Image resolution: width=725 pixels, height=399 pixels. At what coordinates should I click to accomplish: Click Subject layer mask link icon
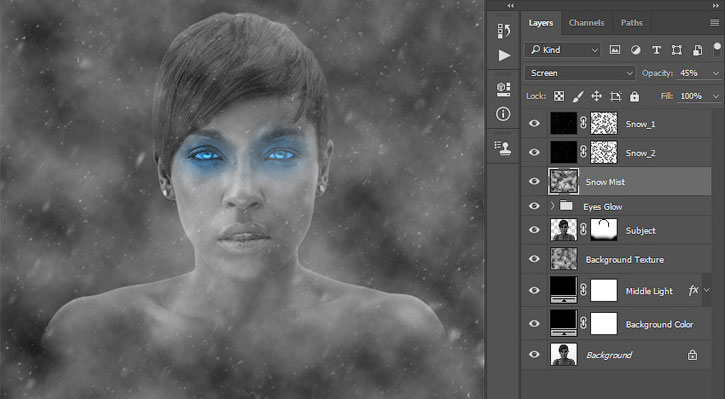584,230
